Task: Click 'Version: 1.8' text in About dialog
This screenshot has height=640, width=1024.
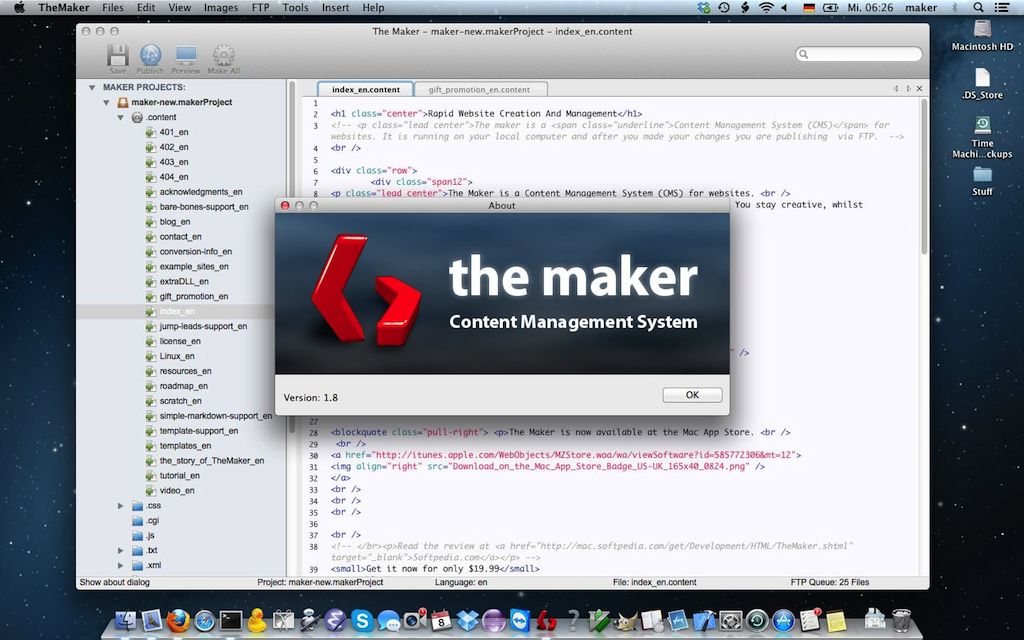Action: pos(311,397)
